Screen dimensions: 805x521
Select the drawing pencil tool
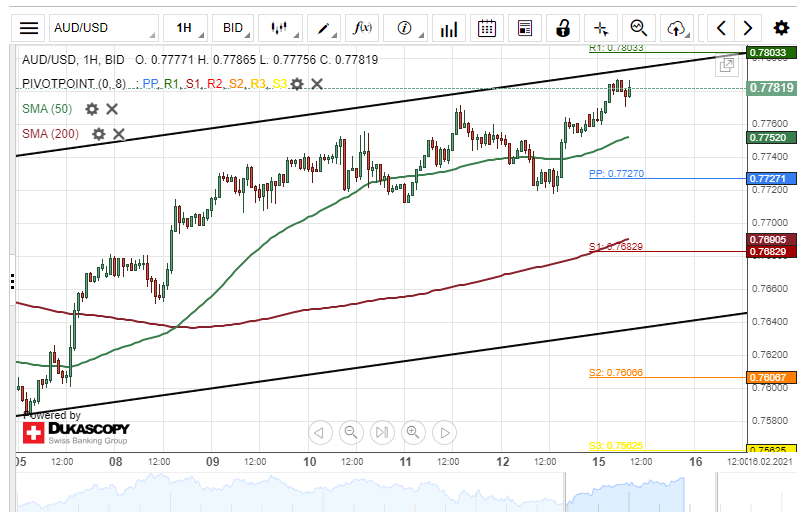tap(323, 28)
